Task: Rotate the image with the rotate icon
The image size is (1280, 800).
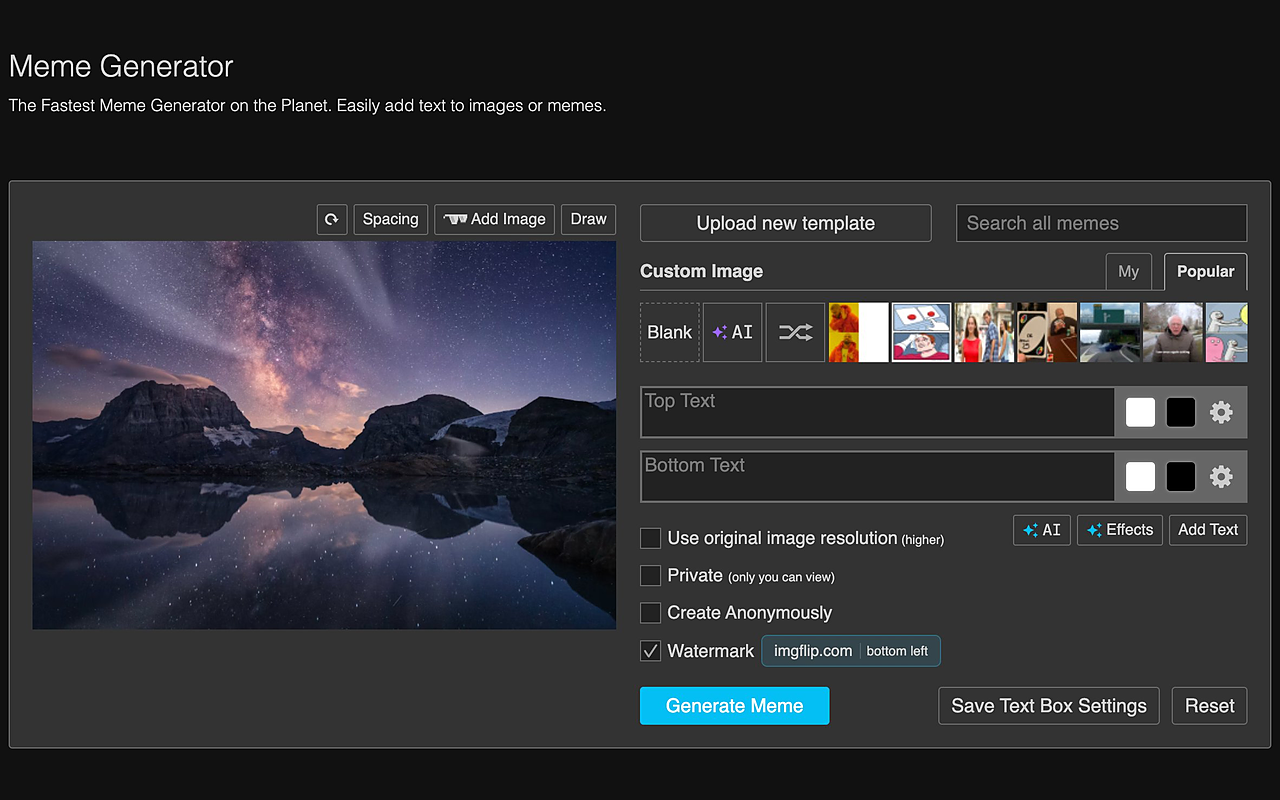Action: (x=332, y=219)
